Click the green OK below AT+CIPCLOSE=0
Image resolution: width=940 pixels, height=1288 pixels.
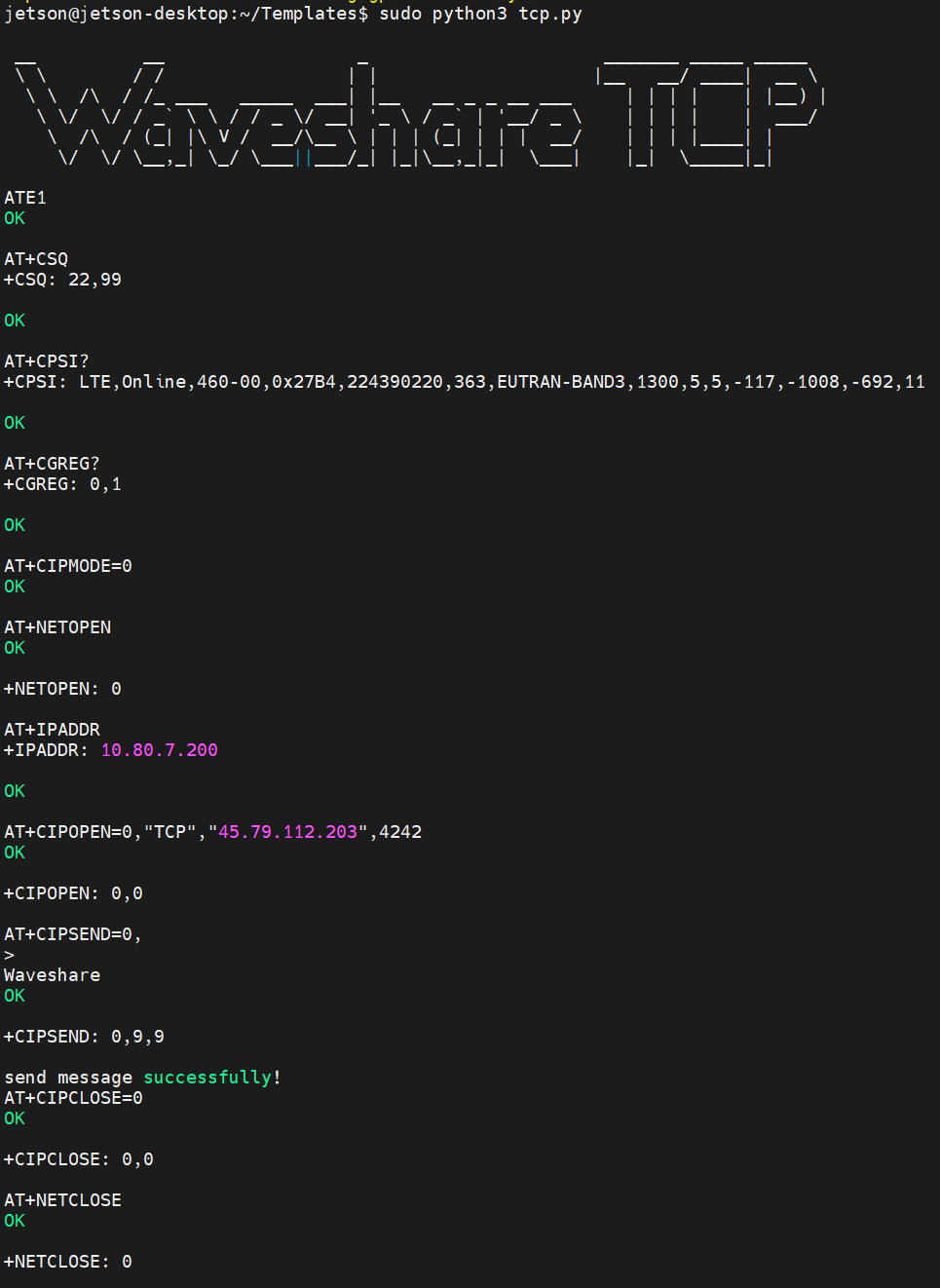[x=15, y=1118]
